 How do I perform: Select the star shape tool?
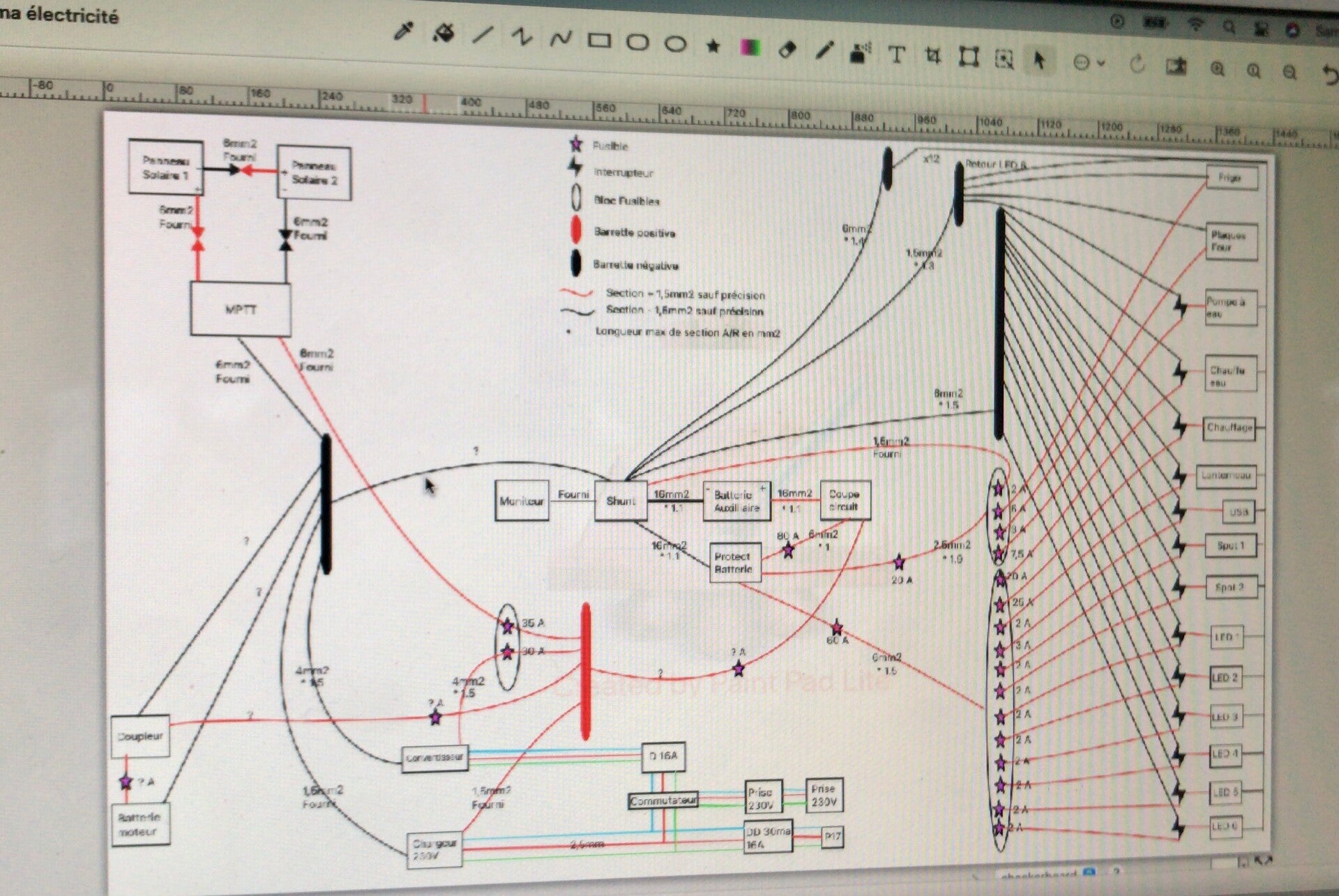[x=713, y=46]
